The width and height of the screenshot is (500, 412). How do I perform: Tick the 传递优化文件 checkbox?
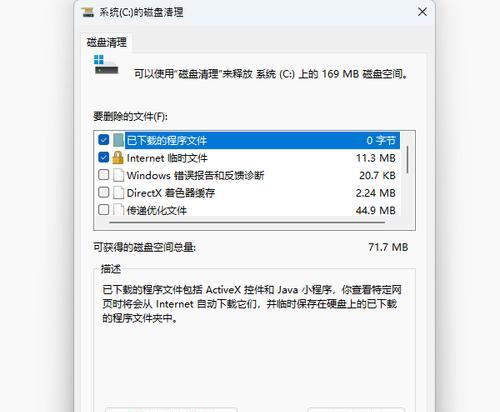point(104,210)
